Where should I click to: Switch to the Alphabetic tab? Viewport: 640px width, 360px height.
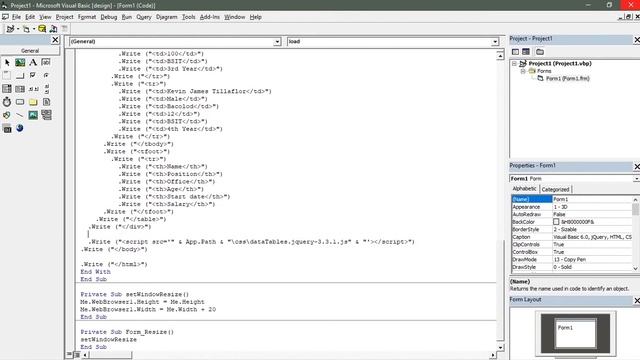pyautogui.click(x=524, y=189)
